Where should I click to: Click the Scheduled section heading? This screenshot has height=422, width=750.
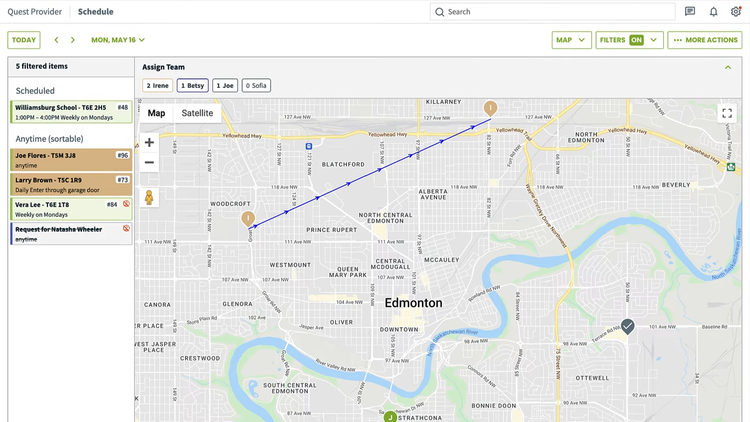point(35,90)
